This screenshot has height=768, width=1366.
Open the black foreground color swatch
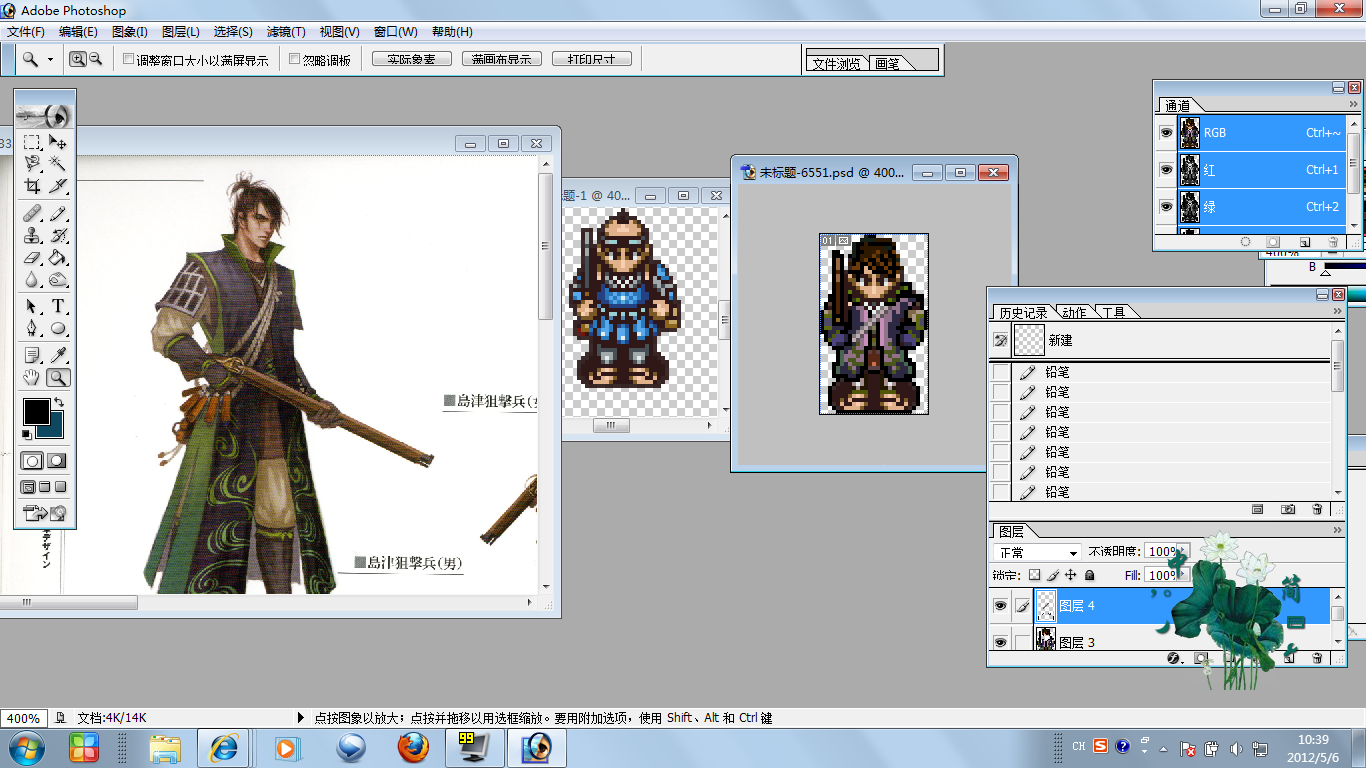(x=35, y=410)
